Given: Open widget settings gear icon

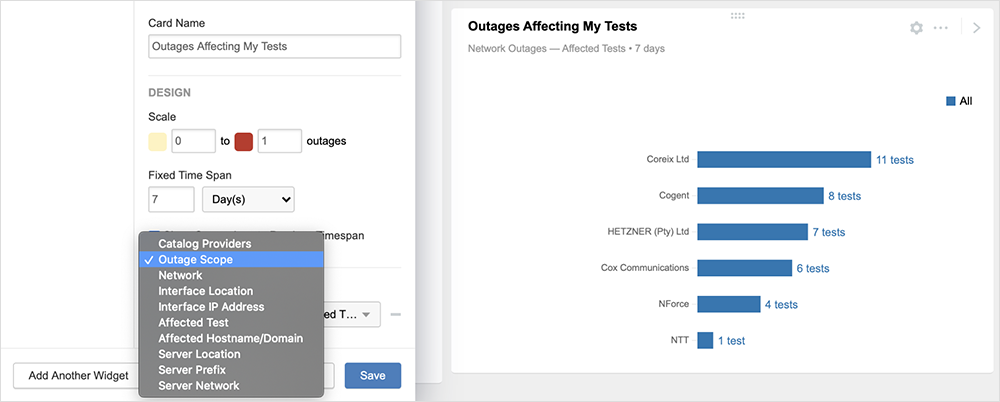Looking at the screenshot, I should (x=916, y=28).
